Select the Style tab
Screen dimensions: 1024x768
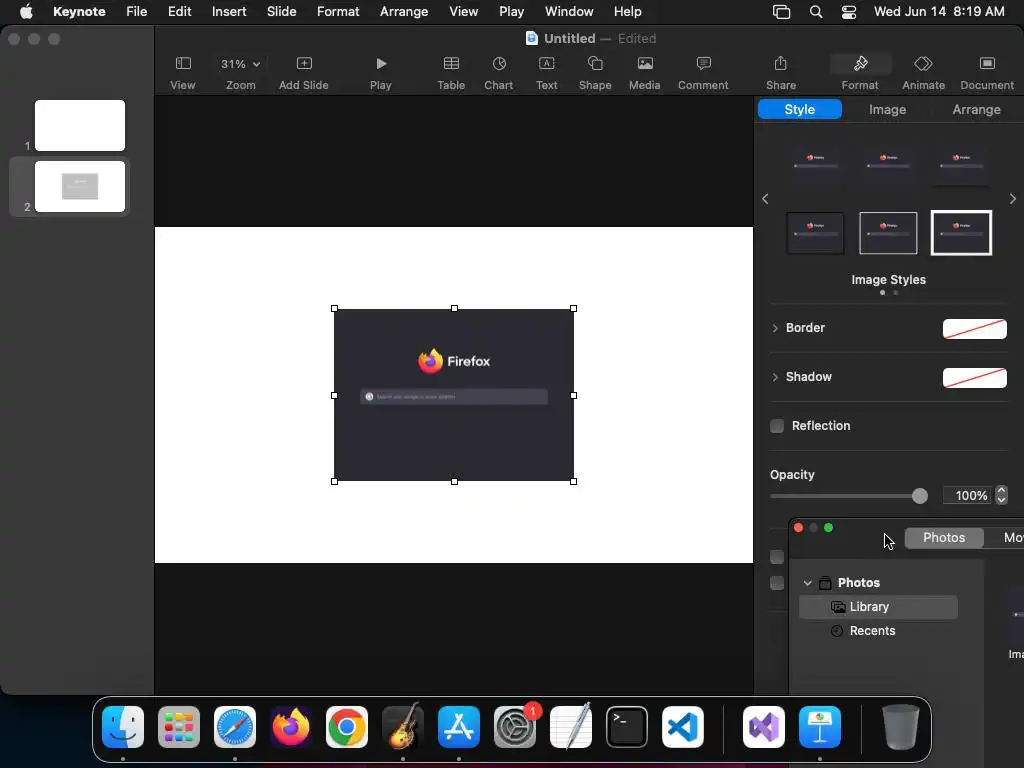click(x=799, y=110)
